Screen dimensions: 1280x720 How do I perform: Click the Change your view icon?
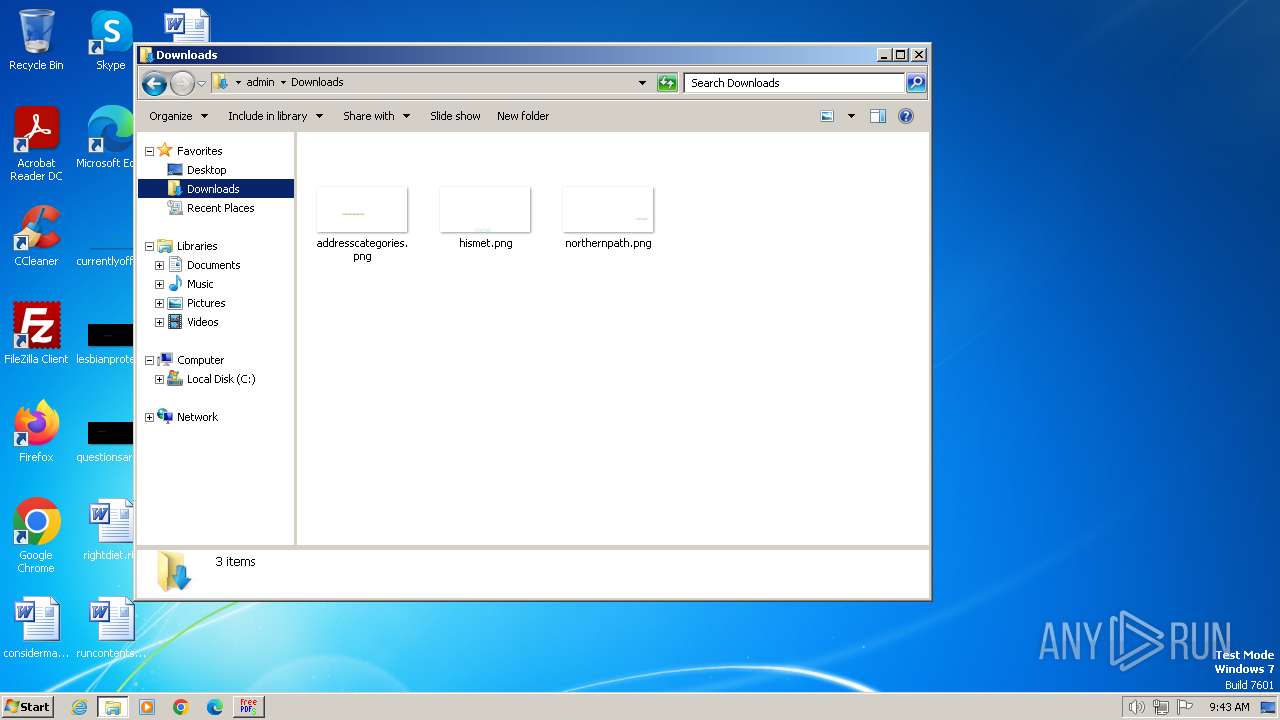(827, 116)
